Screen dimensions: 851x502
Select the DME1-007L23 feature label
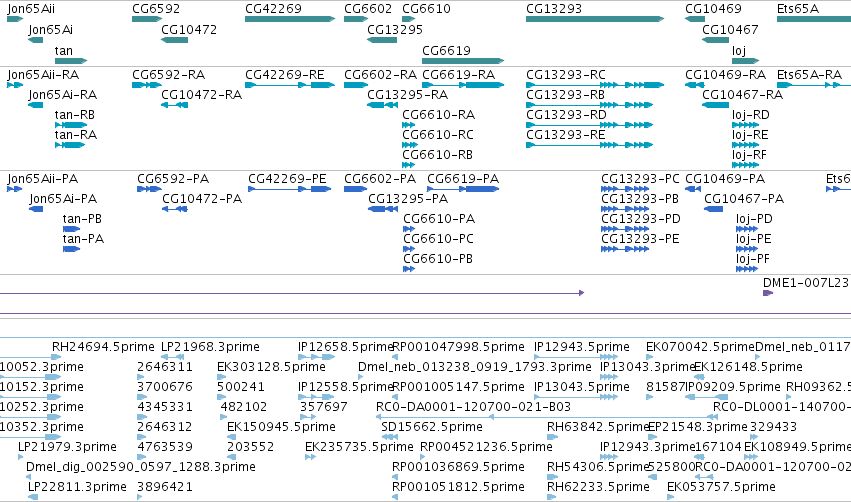(805, 283)
